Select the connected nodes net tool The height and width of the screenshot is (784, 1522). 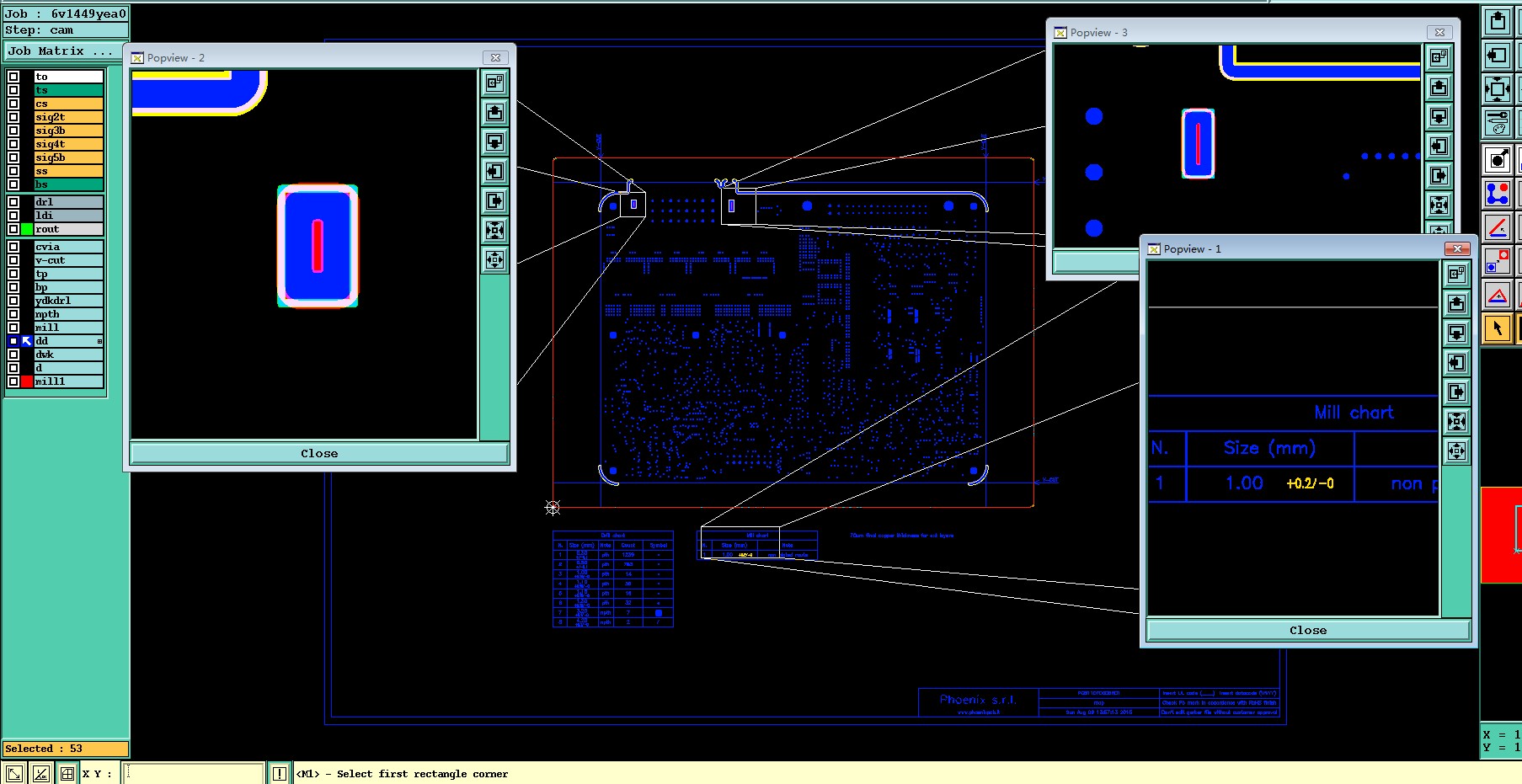1498,194
